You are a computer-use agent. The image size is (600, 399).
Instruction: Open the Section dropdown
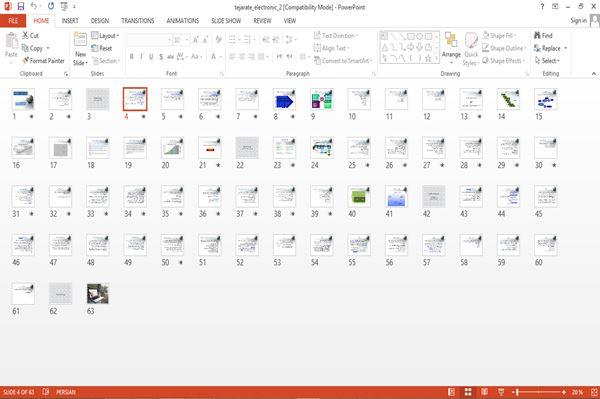106,60
